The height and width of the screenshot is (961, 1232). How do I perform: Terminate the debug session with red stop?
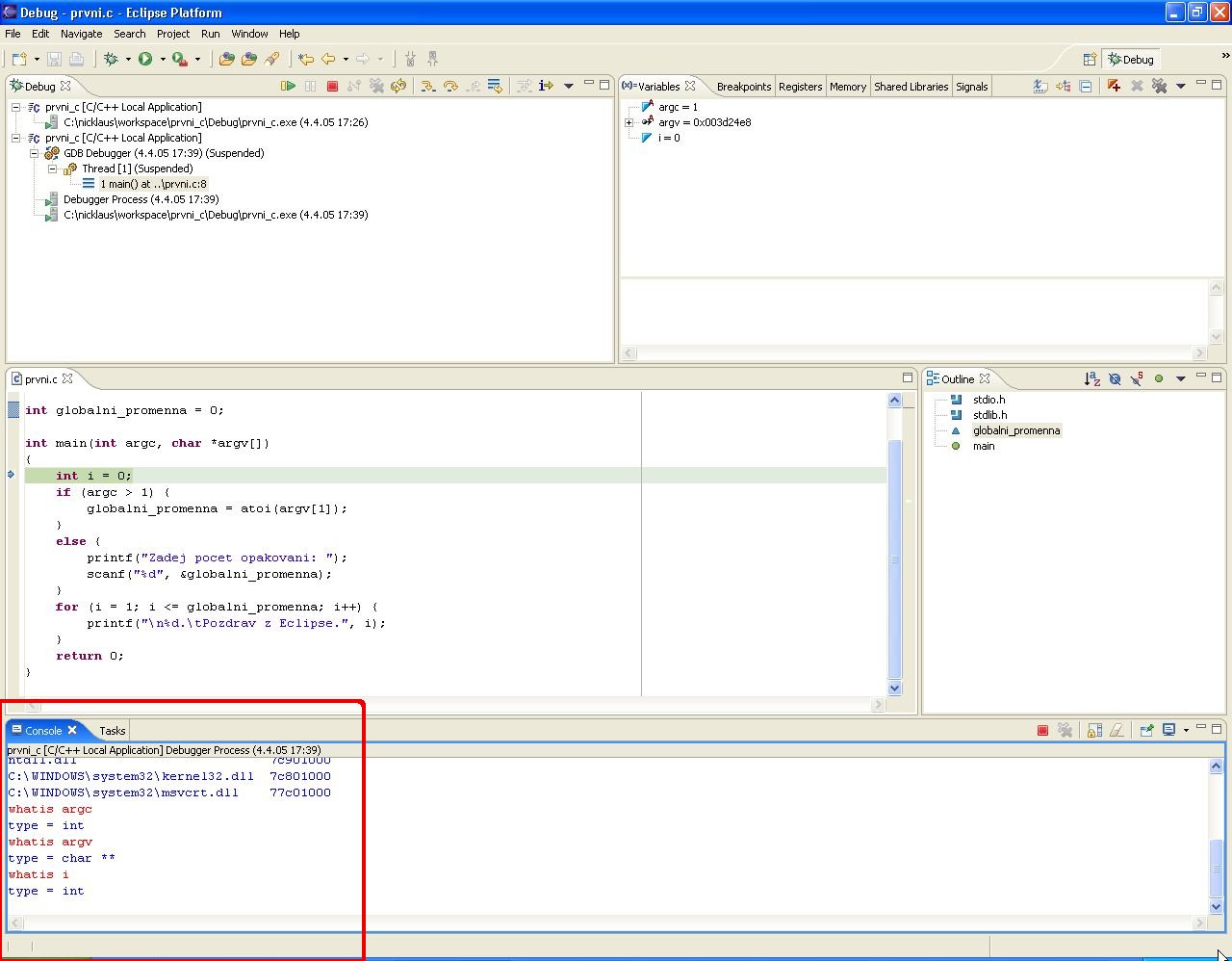[x=332, y=86]
